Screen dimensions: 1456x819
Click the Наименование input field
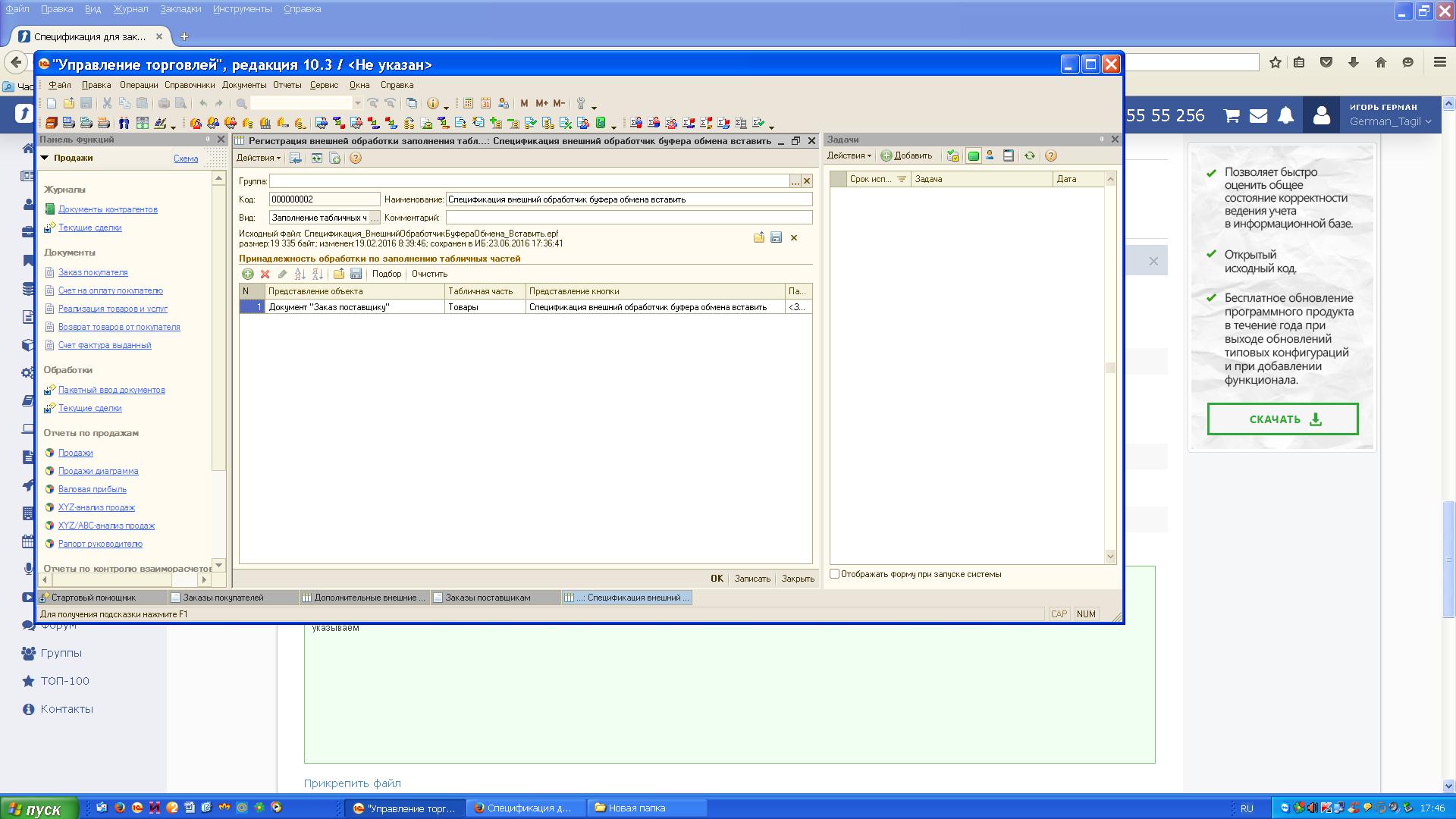[629, 199]
